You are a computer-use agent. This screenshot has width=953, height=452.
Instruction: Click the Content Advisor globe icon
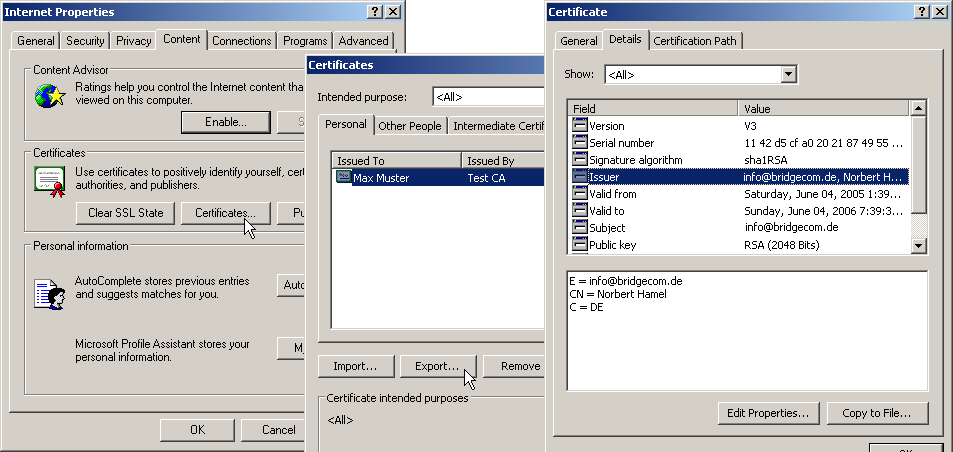tap(47, 95)
